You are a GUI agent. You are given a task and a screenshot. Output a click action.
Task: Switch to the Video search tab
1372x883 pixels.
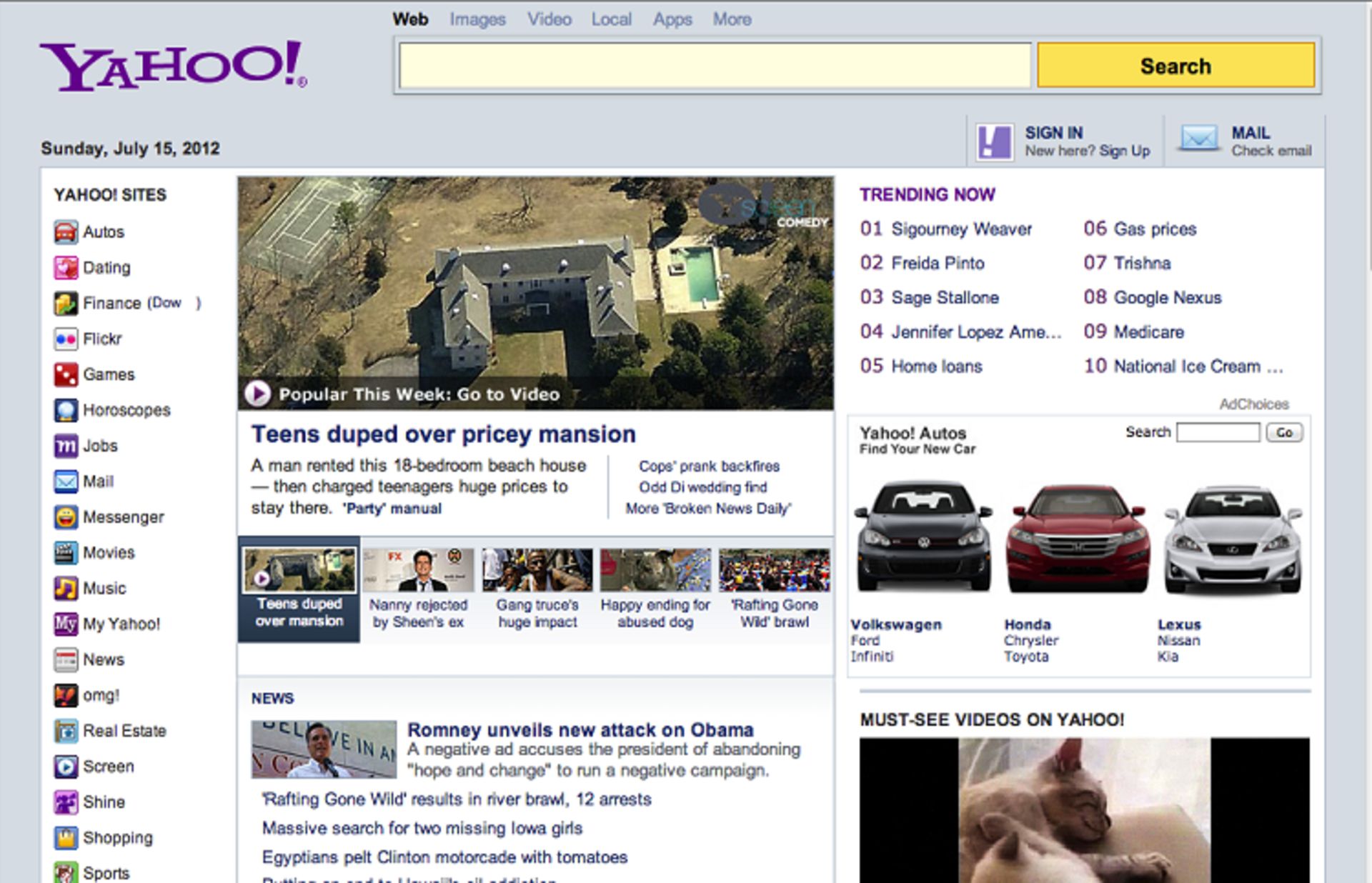coord(549,19)
